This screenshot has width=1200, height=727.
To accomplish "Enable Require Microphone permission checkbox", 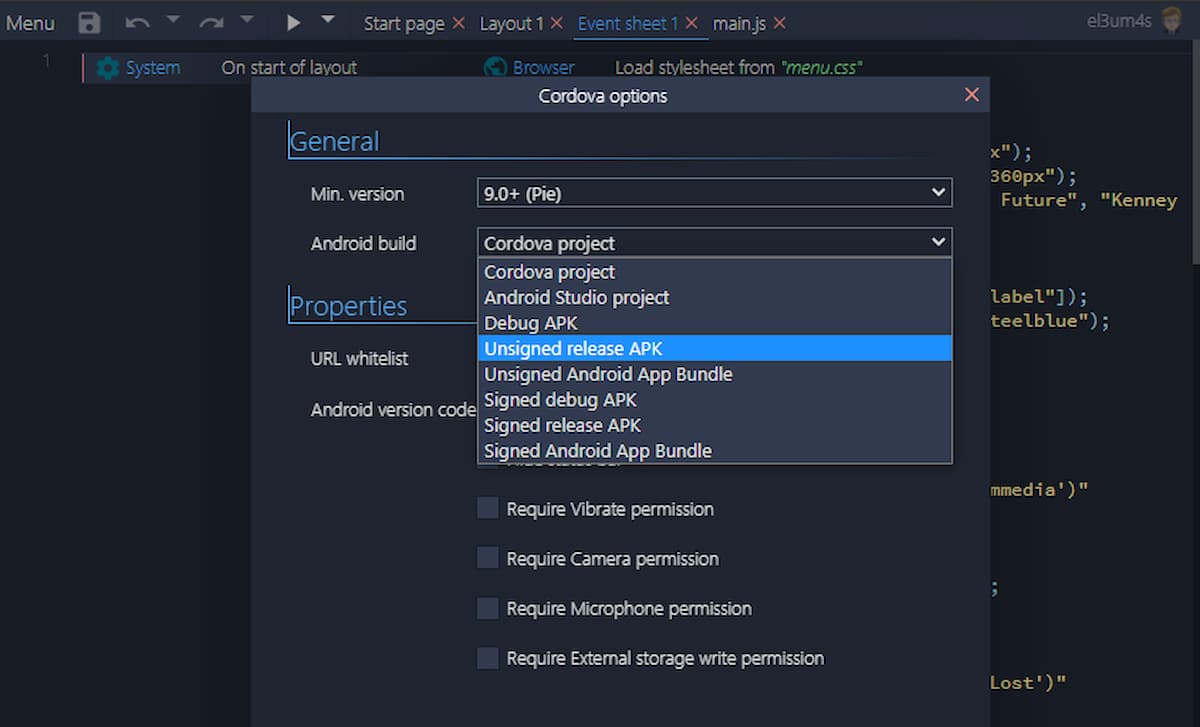I will 488,608.
